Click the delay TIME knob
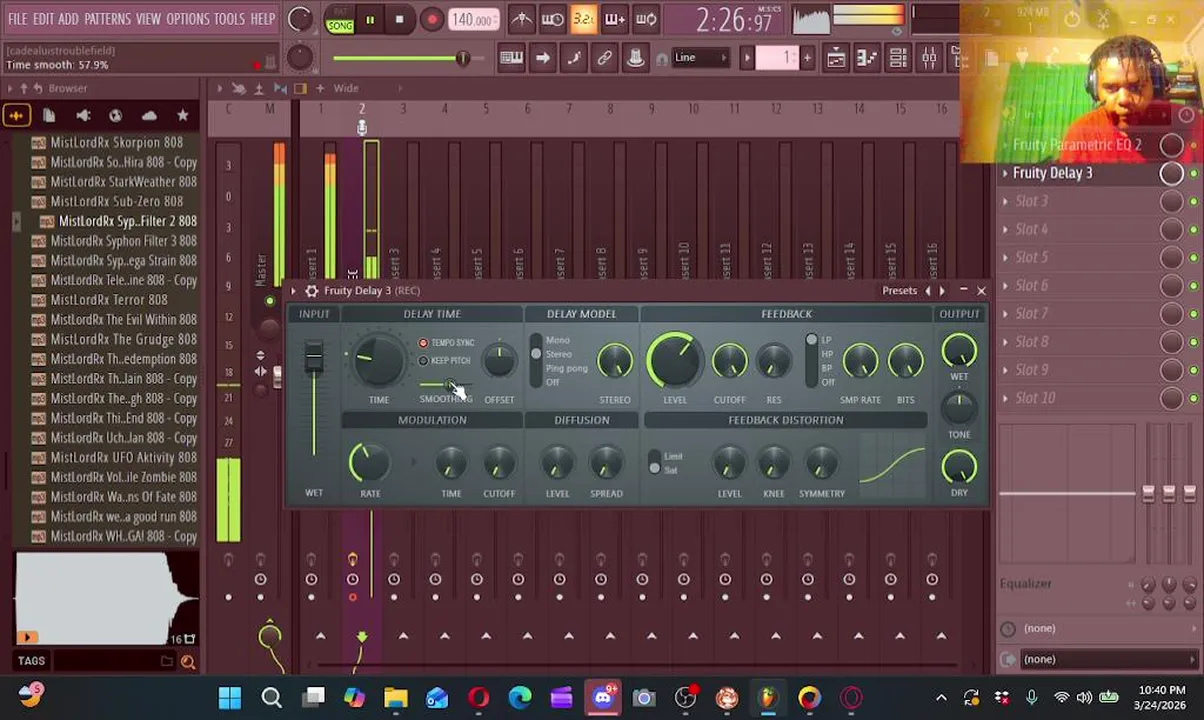Image resolution: width=1204 pixels, height=720 pixels. point(378,362)
